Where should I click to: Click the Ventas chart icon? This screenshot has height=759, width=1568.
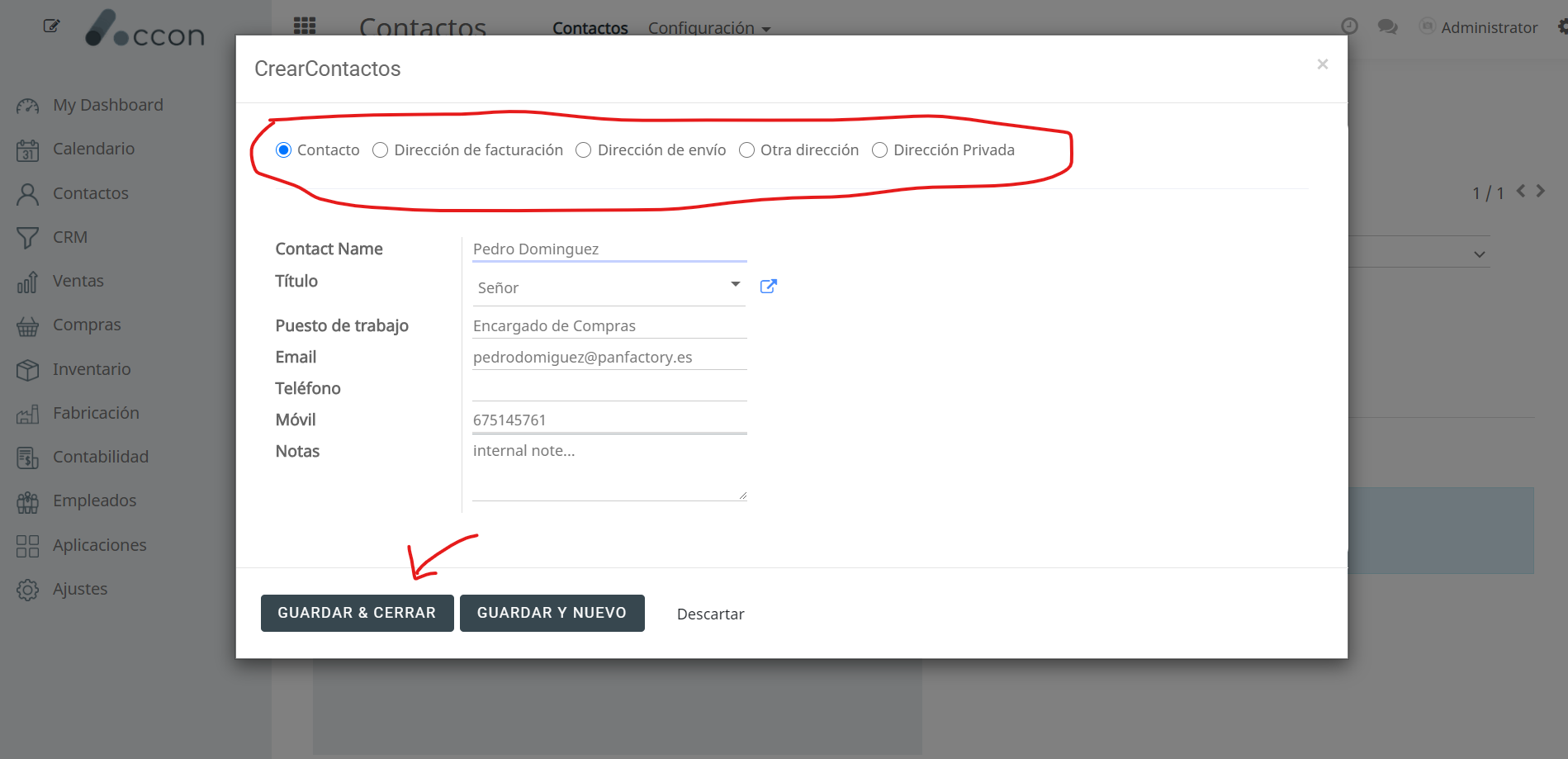[27, 282]
